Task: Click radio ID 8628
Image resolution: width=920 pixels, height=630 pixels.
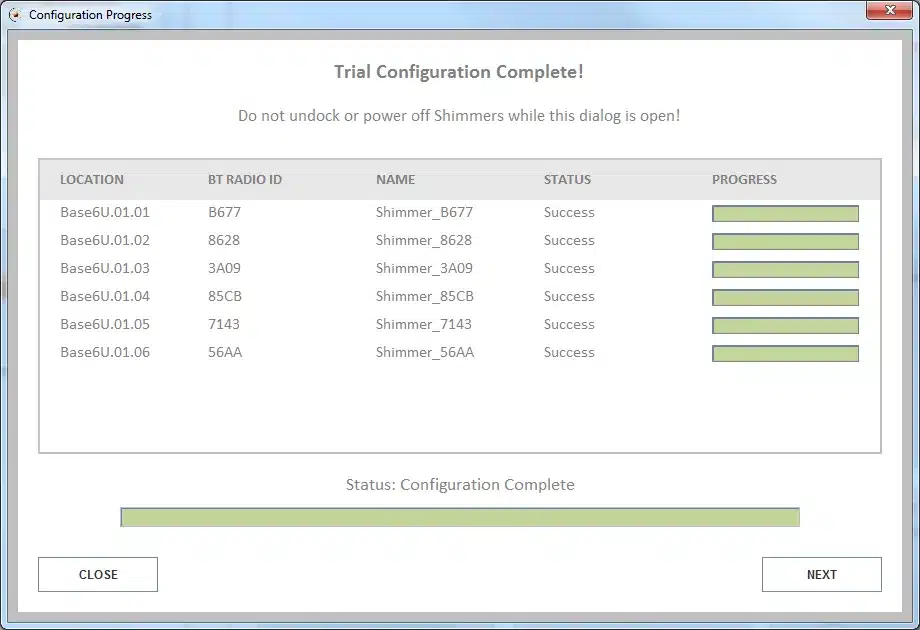Action: [x=224, y=241]
